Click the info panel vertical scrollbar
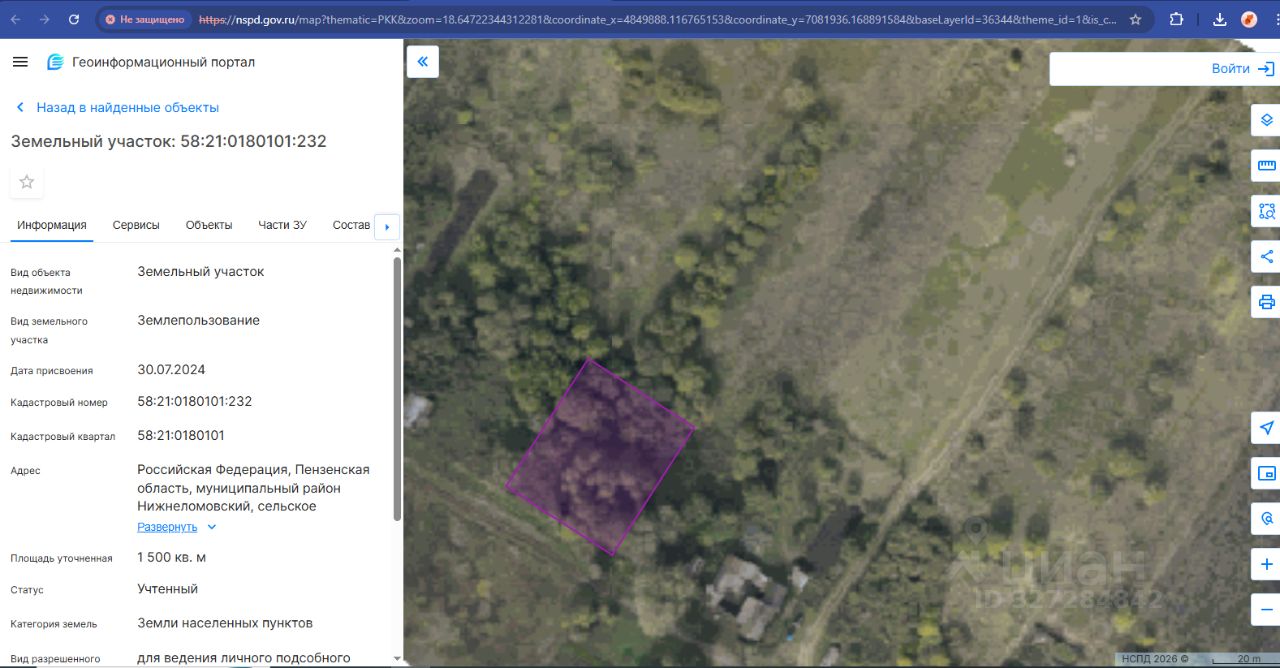 click(x=397, y=388)
